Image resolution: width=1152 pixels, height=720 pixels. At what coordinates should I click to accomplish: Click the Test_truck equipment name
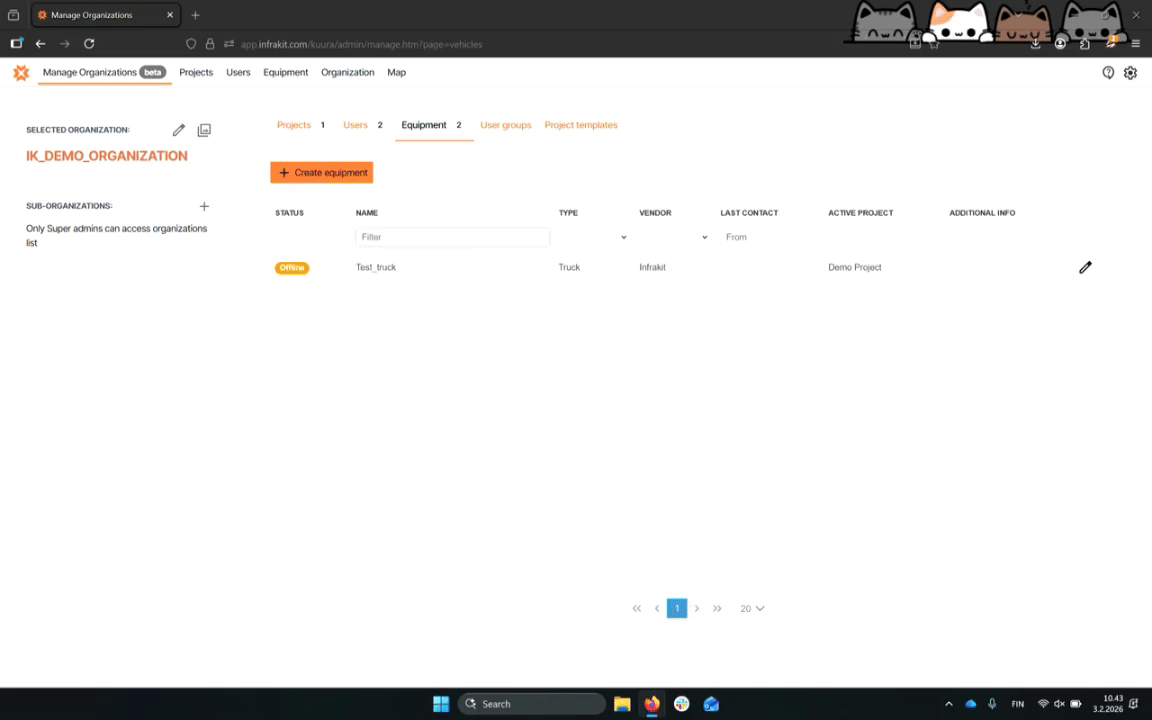pyautogui.click(x=375, y=267)
